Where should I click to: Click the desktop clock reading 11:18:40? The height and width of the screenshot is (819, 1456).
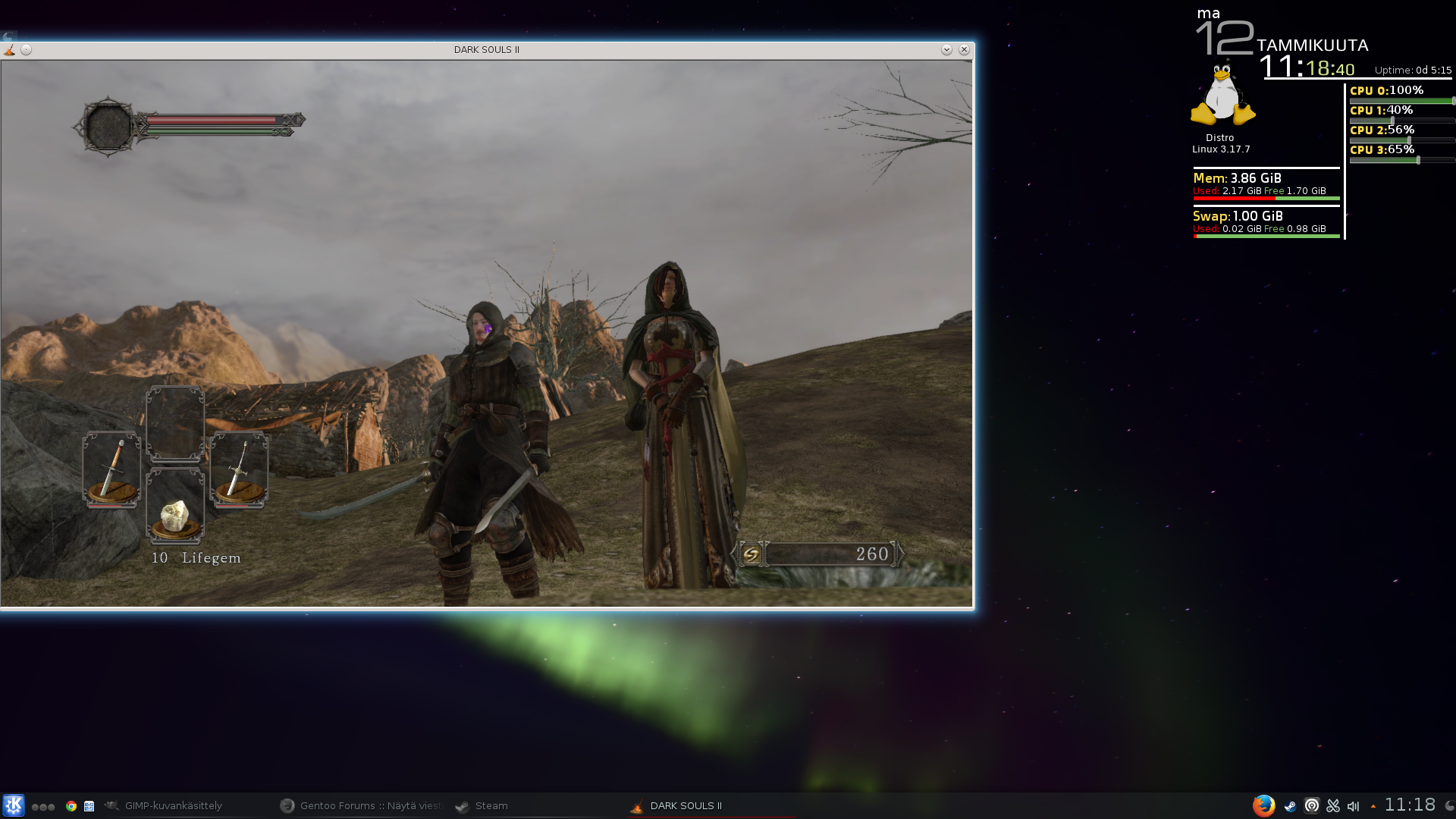point(1307,67)
